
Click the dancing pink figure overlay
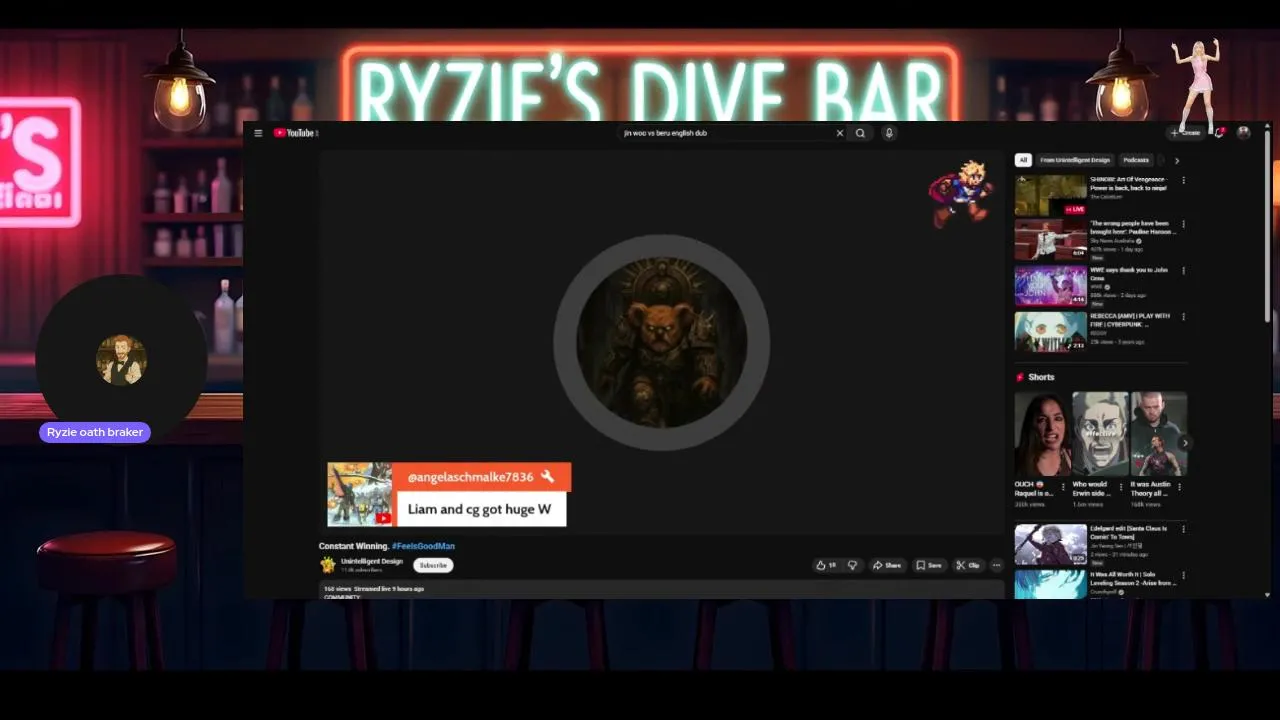click(x=1197, y=86)
